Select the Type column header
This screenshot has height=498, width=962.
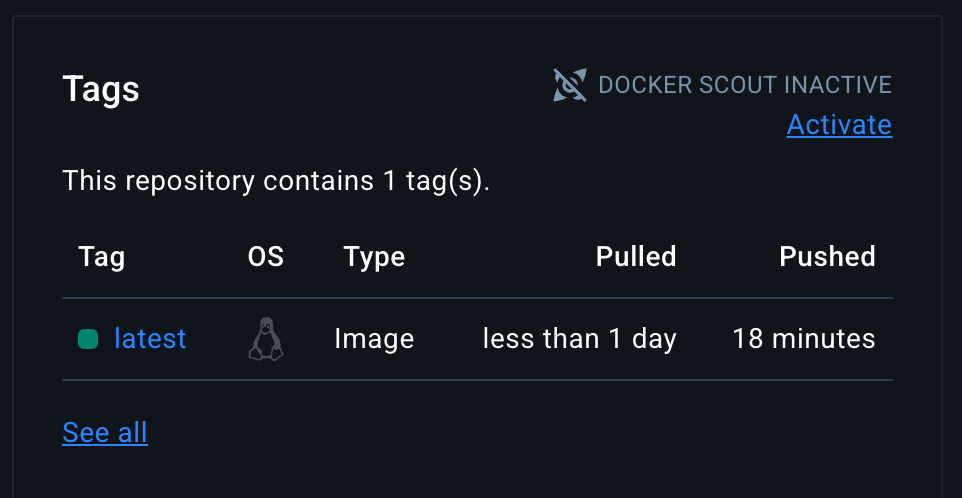click(374, 257)
